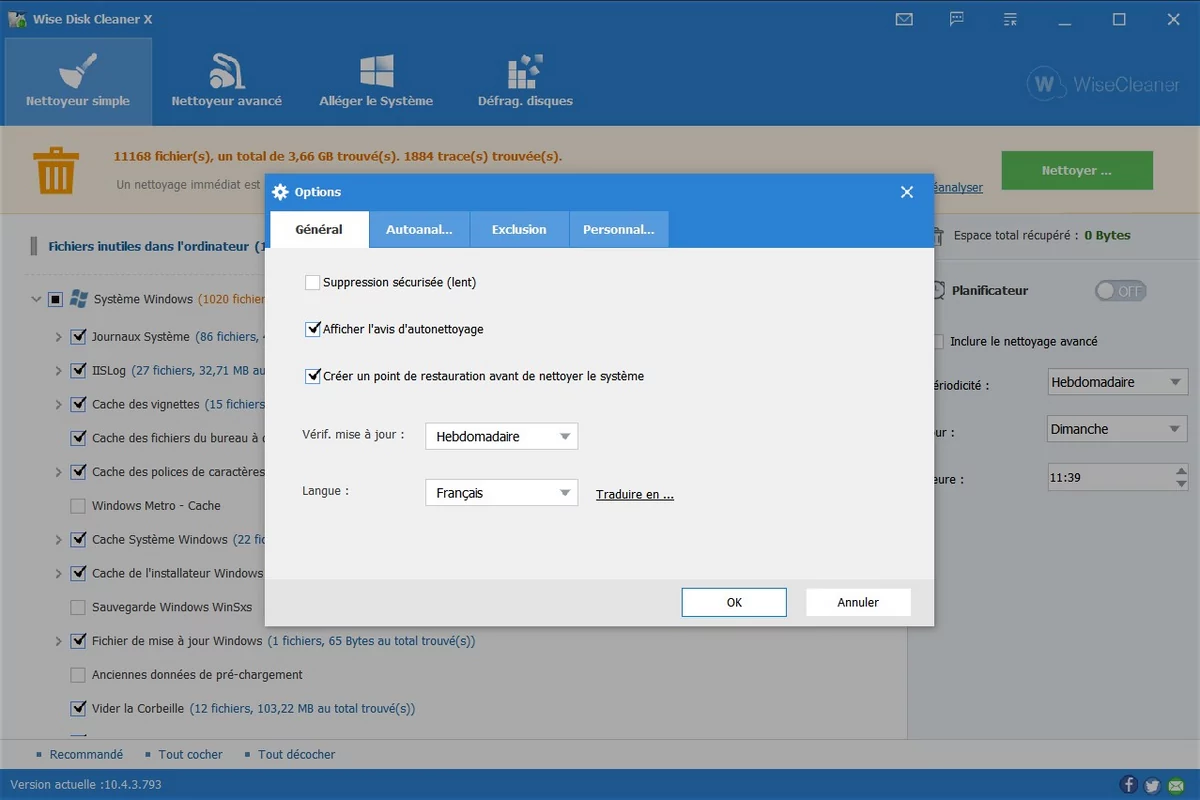Expand Cache des polices de caractères

[x=59, y=472]
